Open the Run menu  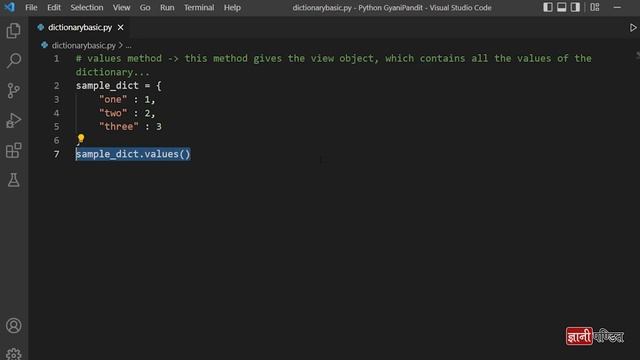(x=167, y=7)
